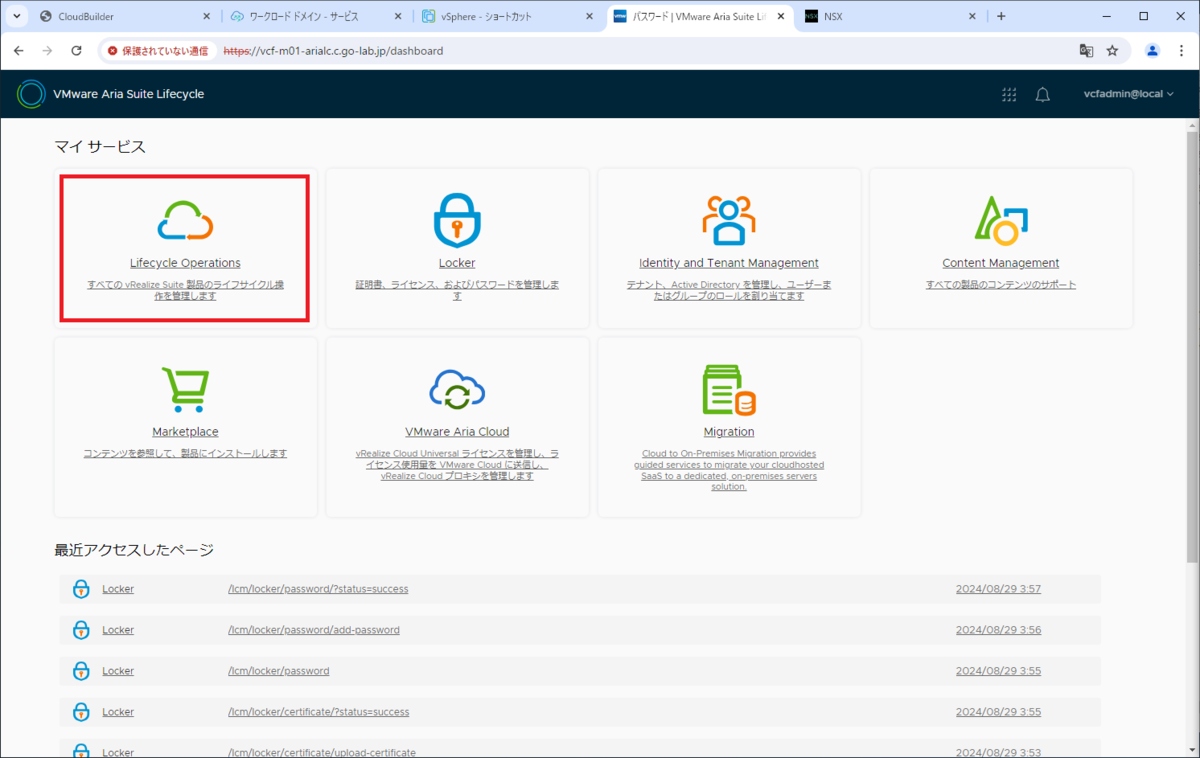
Task: Click the VMware Aria Cloud sync icon
Action: (x=457, y=390)
